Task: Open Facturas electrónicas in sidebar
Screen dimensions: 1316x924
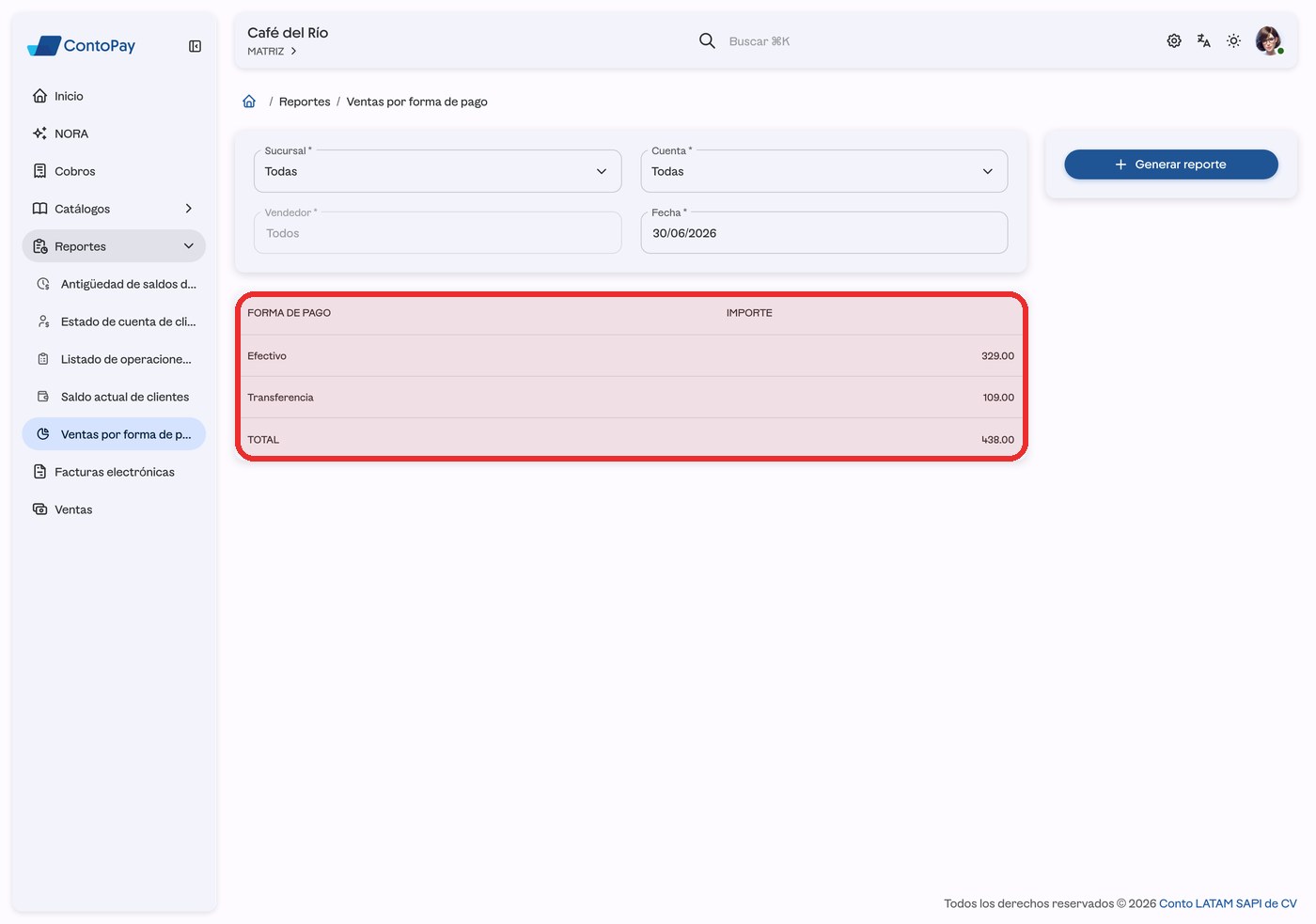Action: (114, 472)
